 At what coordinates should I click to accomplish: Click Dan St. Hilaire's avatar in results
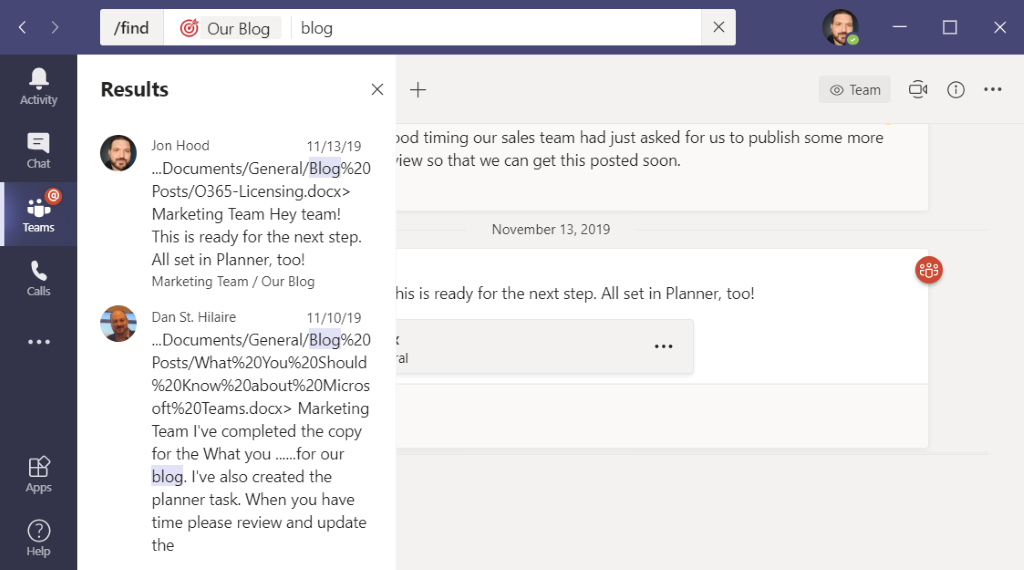[118, 323]
